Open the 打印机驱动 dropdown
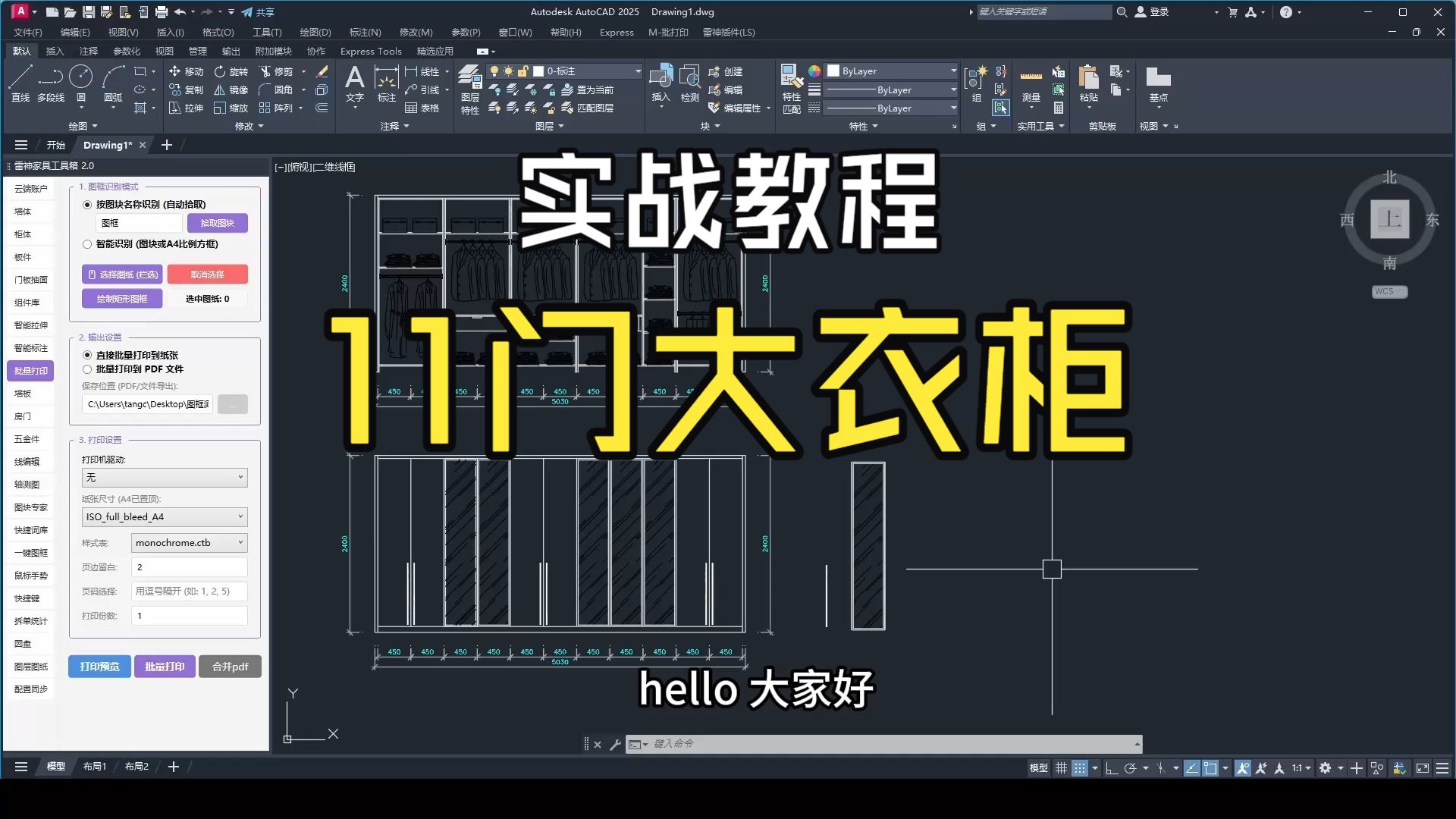The width and height of the screenshot is (1456, 819). 165,478
